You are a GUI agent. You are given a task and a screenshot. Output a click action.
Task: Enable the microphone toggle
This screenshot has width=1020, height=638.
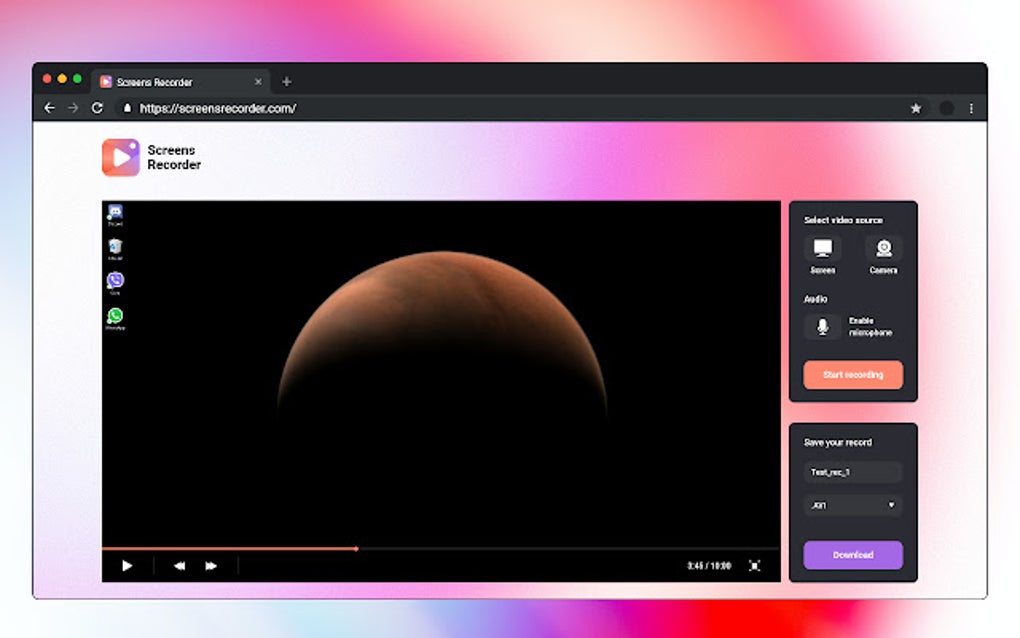pos(823,326)
